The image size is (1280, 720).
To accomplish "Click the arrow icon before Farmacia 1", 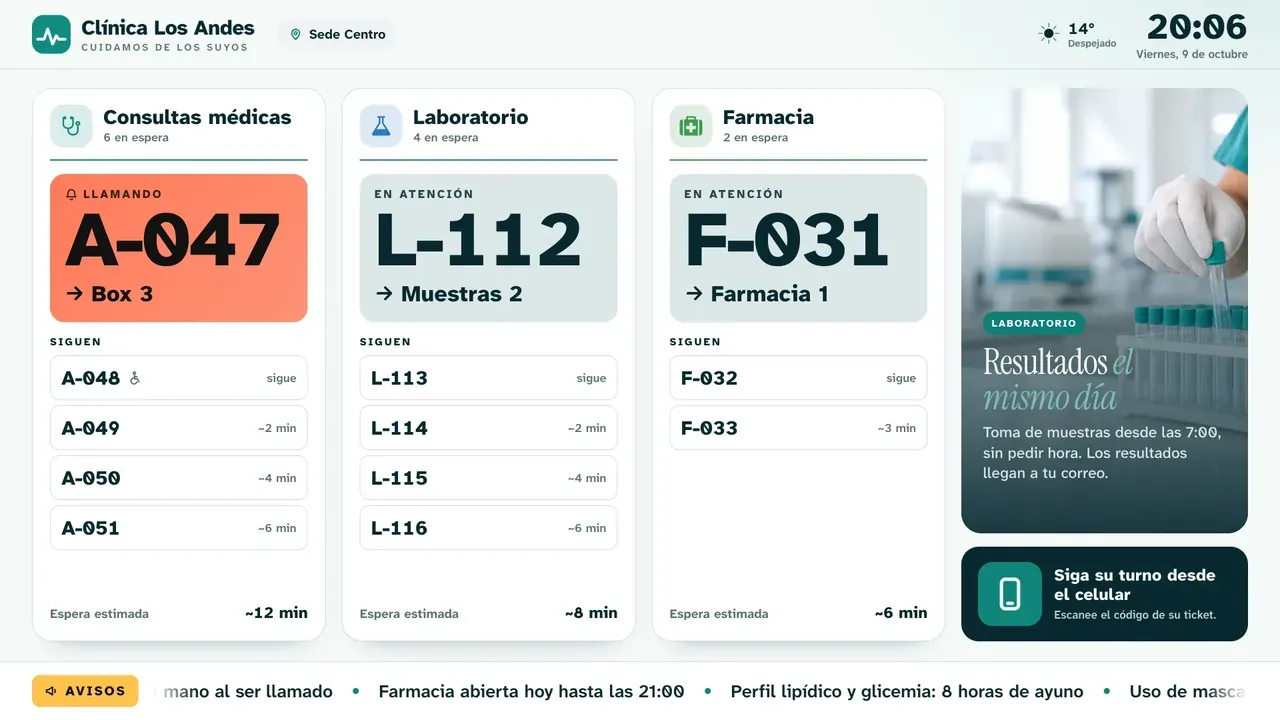I will [x=694, y=293].
